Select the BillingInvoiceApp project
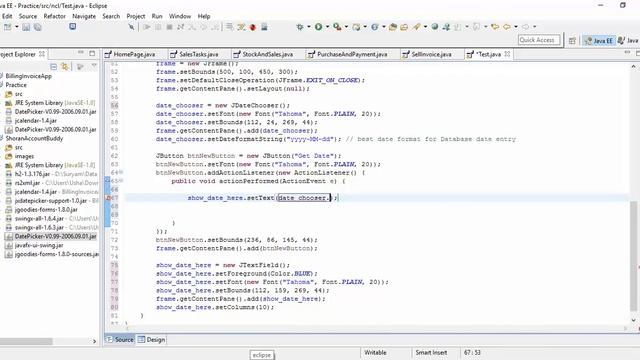This screenshot has width=640, height=360. (x=29, y=76)
